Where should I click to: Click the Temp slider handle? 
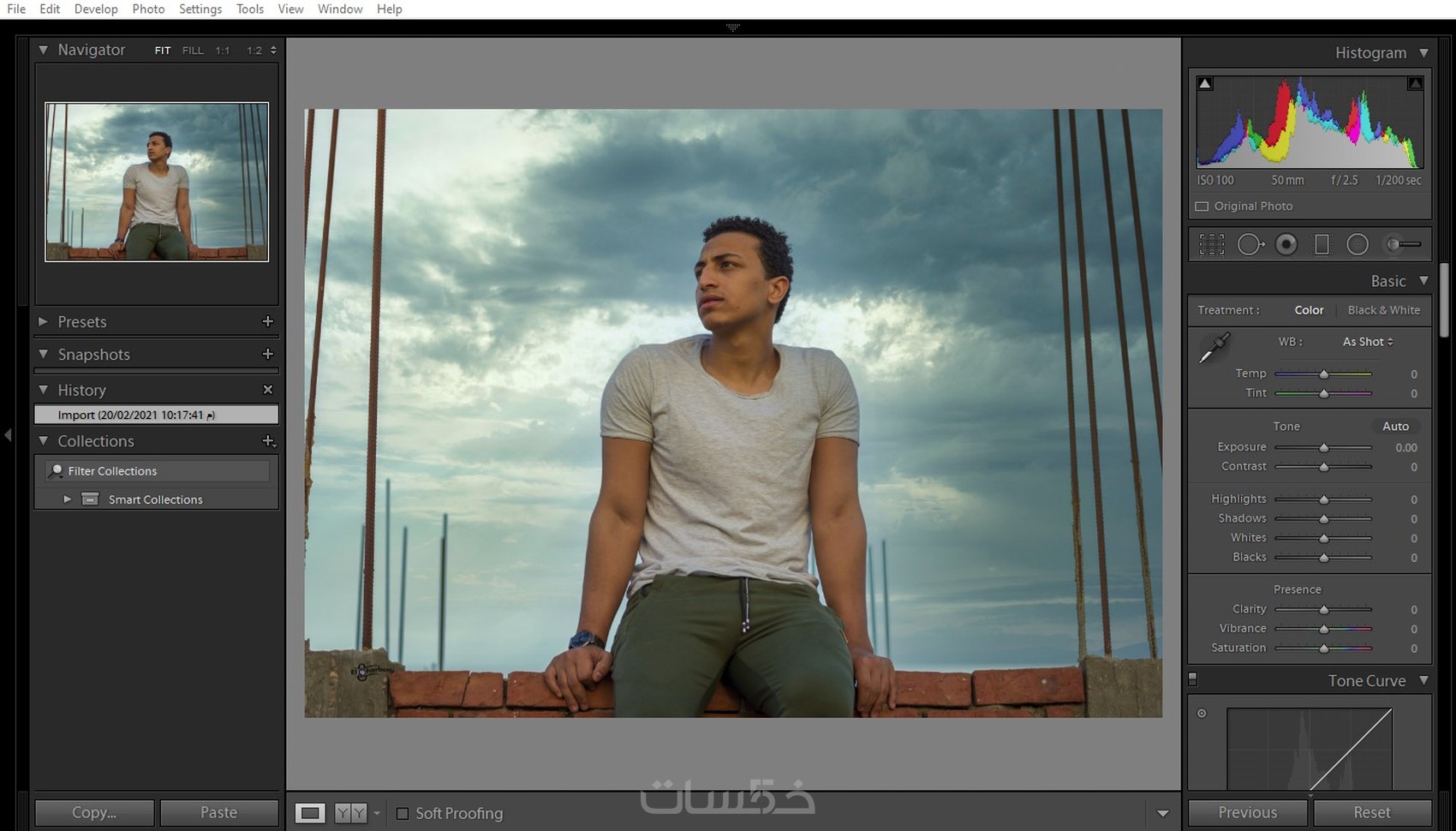pos(1323,374)
